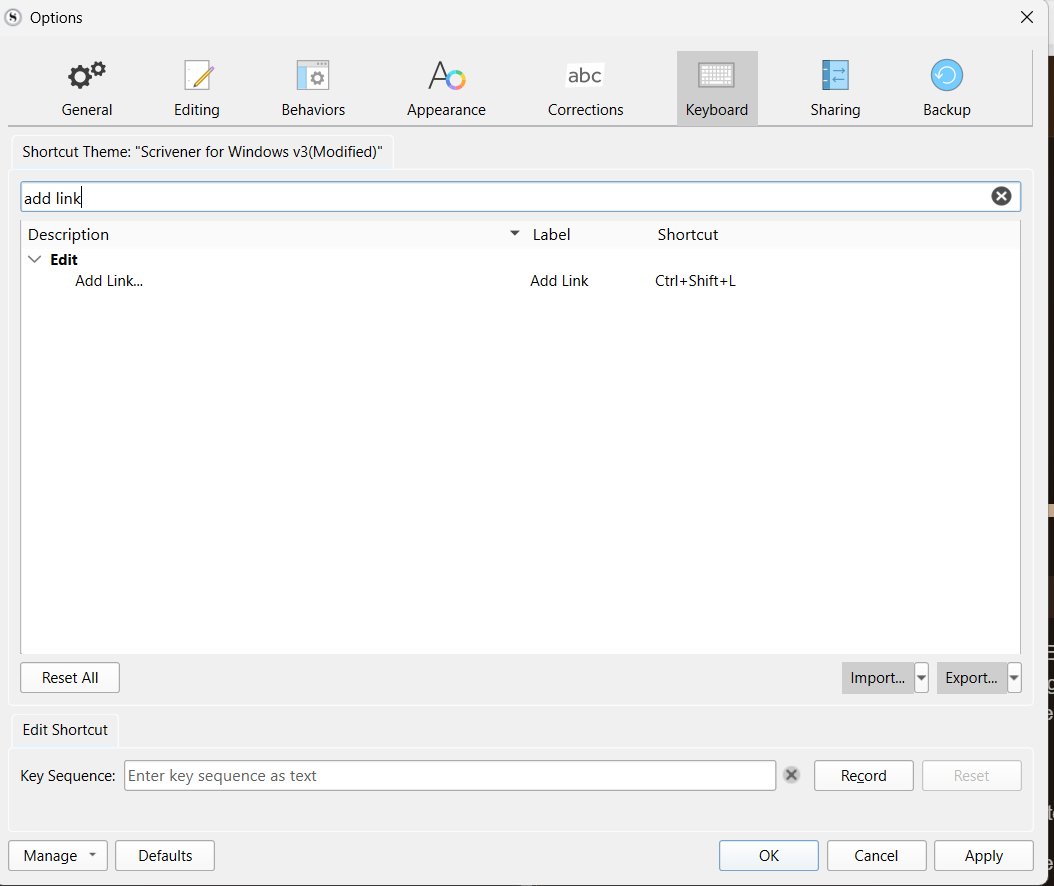Select the Sharing options icon
The width and height of the screenshot is (1054, 886).
835,77
